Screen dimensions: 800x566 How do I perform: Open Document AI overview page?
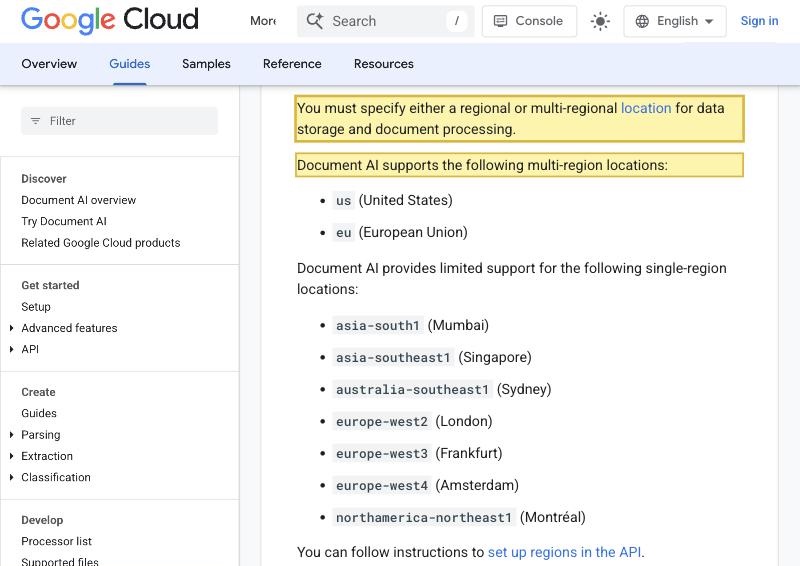pyautogui.click(x=79, y=200)
